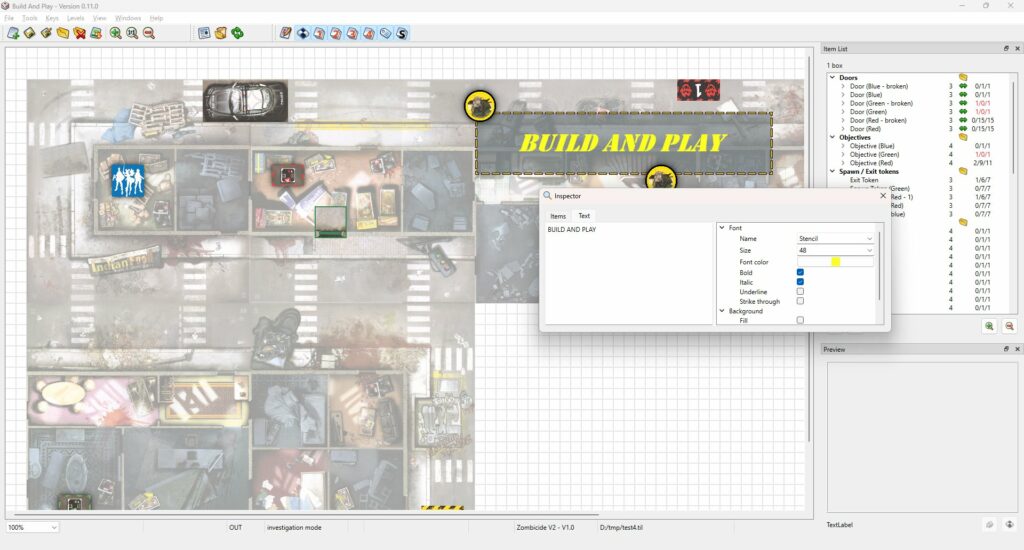
Task: Select the level 2 layer toolbar icon
Action: pos(336,33)
